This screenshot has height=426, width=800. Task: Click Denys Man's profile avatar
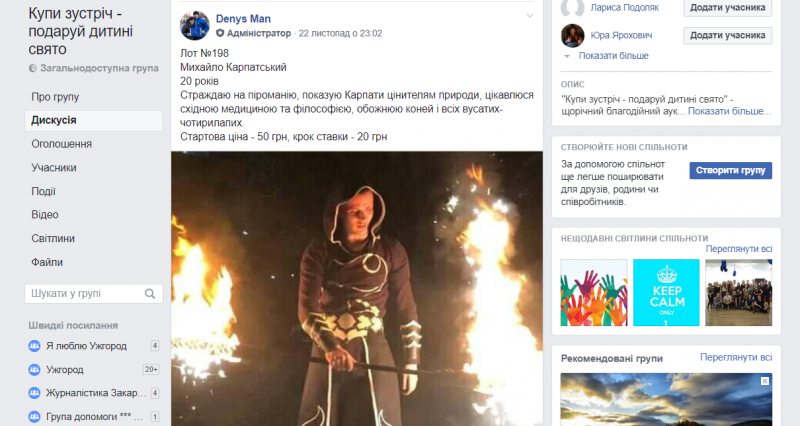pyautogui.click(x=195, y=26)
